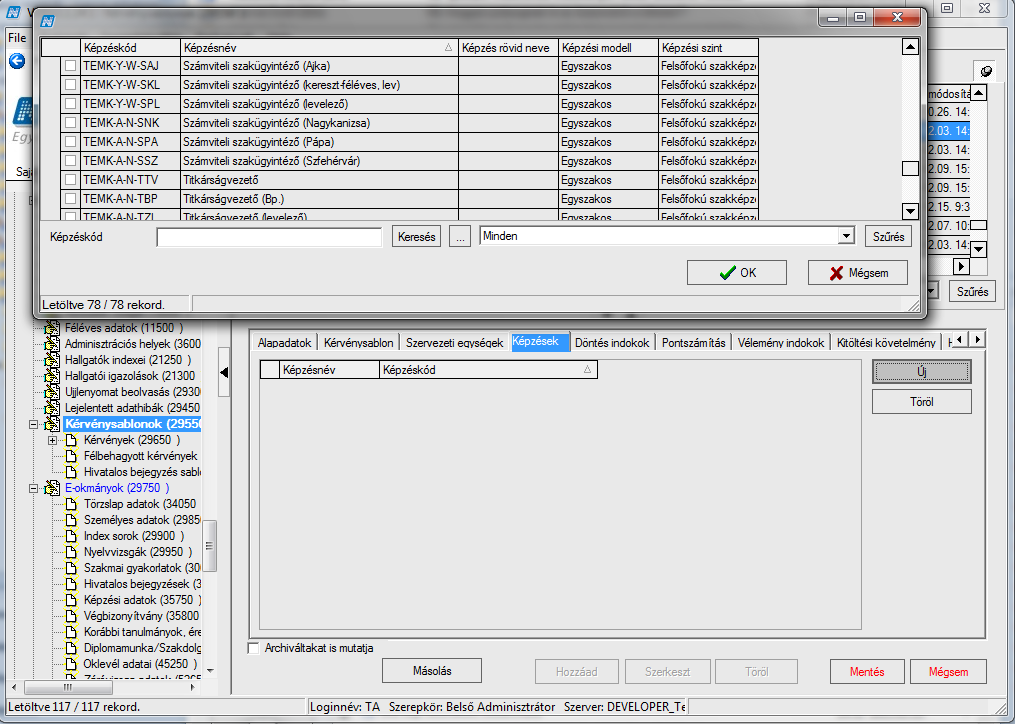
Task: Click folder icon of E-okmányok
Action: 52,489
